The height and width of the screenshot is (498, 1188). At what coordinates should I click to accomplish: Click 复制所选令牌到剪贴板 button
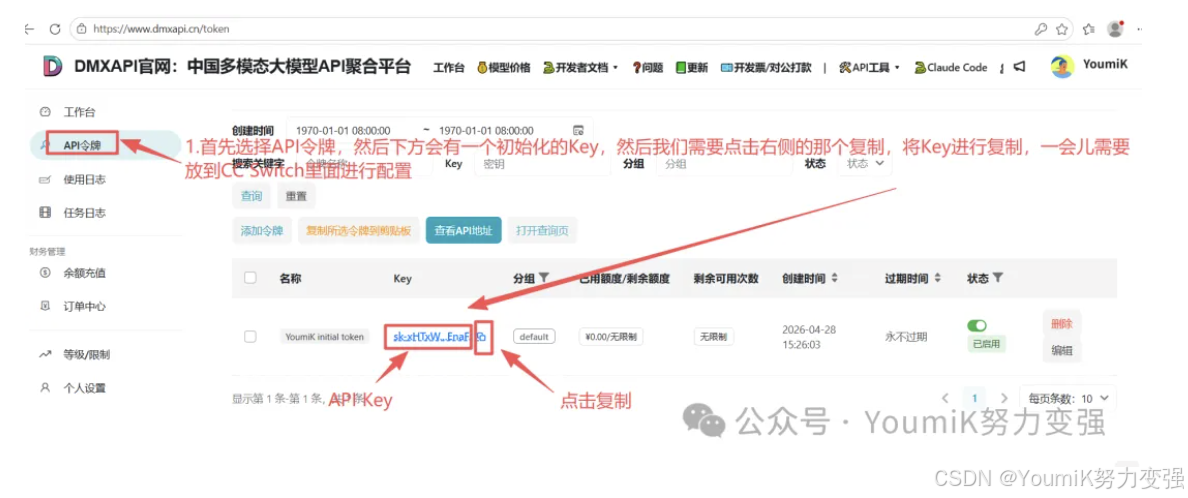[358, 230]
